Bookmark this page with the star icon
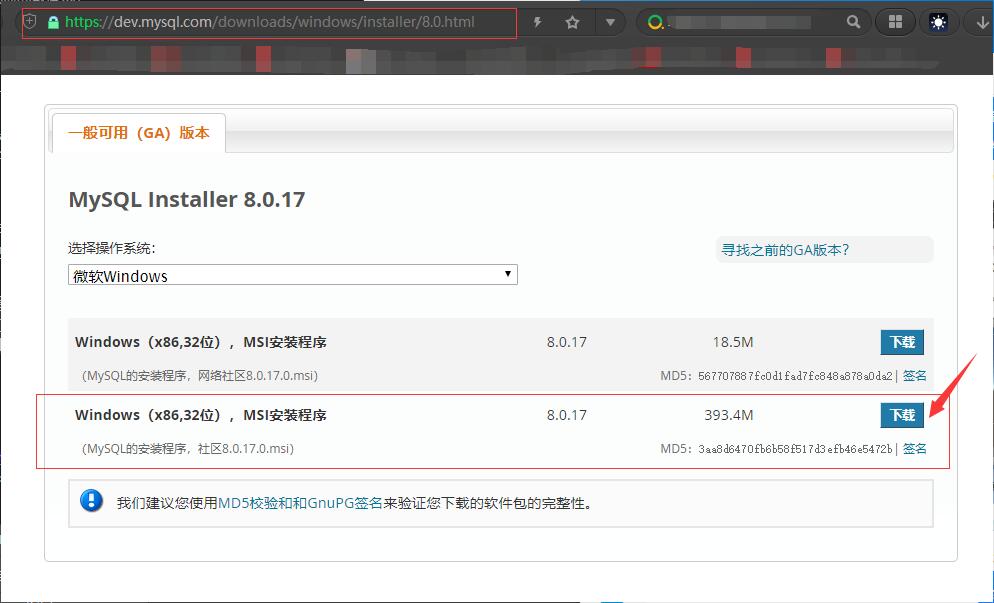The image size is (994, 603). coord(572,22)
